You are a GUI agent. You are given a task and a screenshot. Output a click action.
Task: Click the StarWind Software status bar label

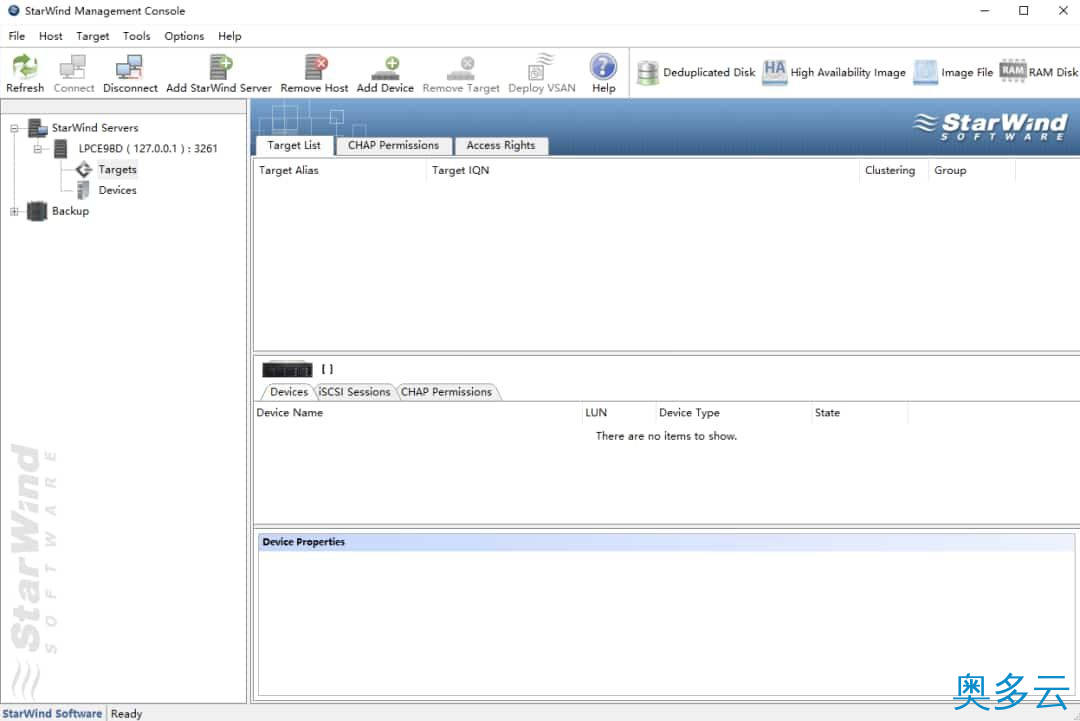coord(52,713)
